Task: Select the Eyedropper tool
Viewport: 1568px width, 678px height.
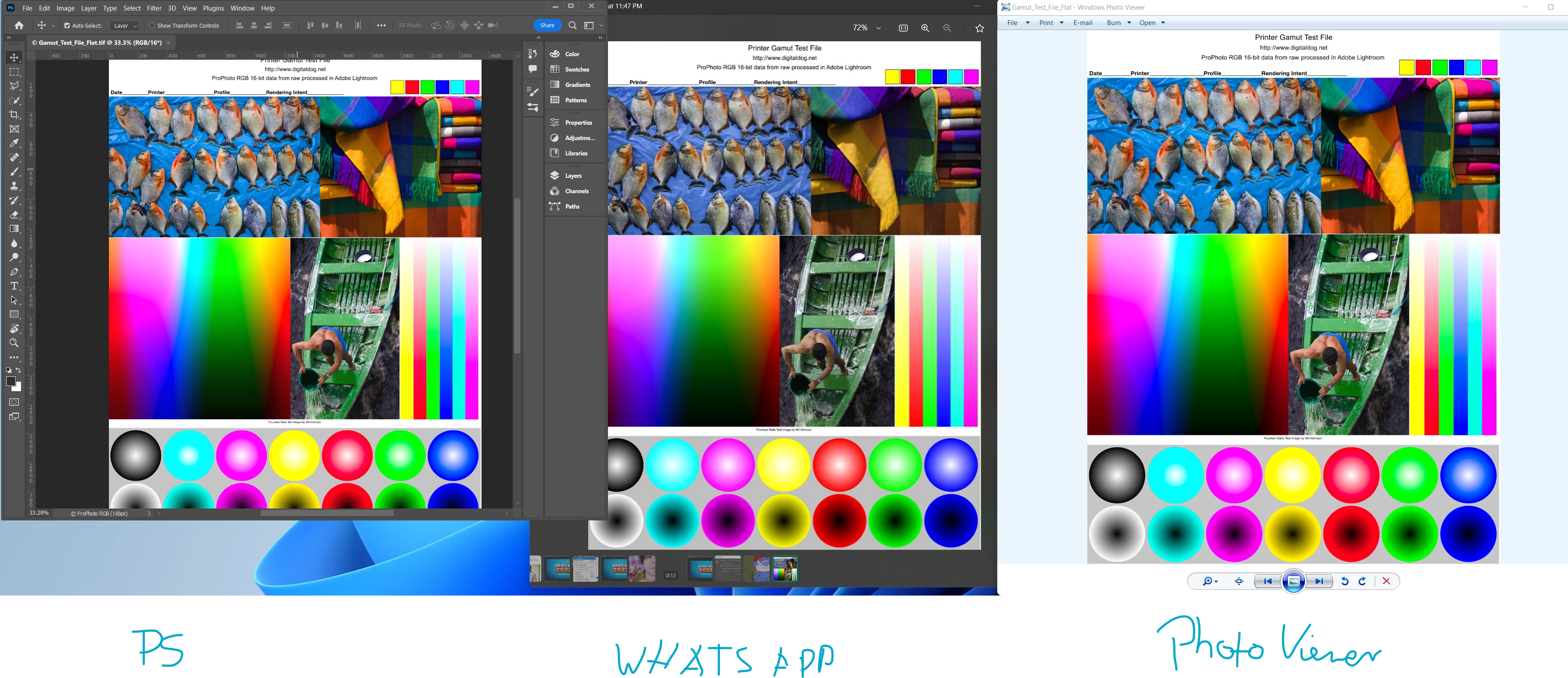Action: (x=14, y=143)
